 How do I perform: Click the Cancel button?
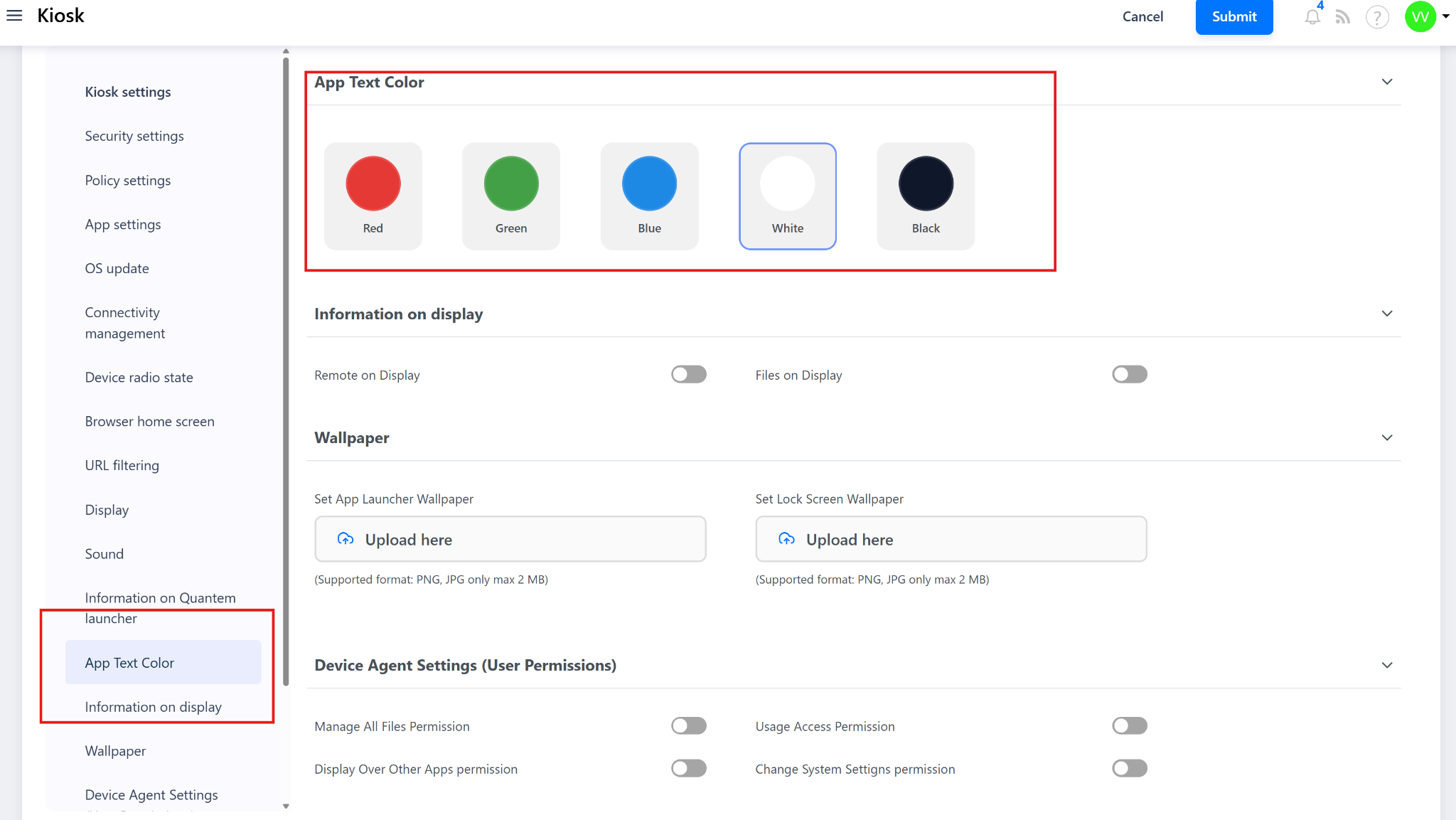pyautogui.click(x=1142, y=16)
